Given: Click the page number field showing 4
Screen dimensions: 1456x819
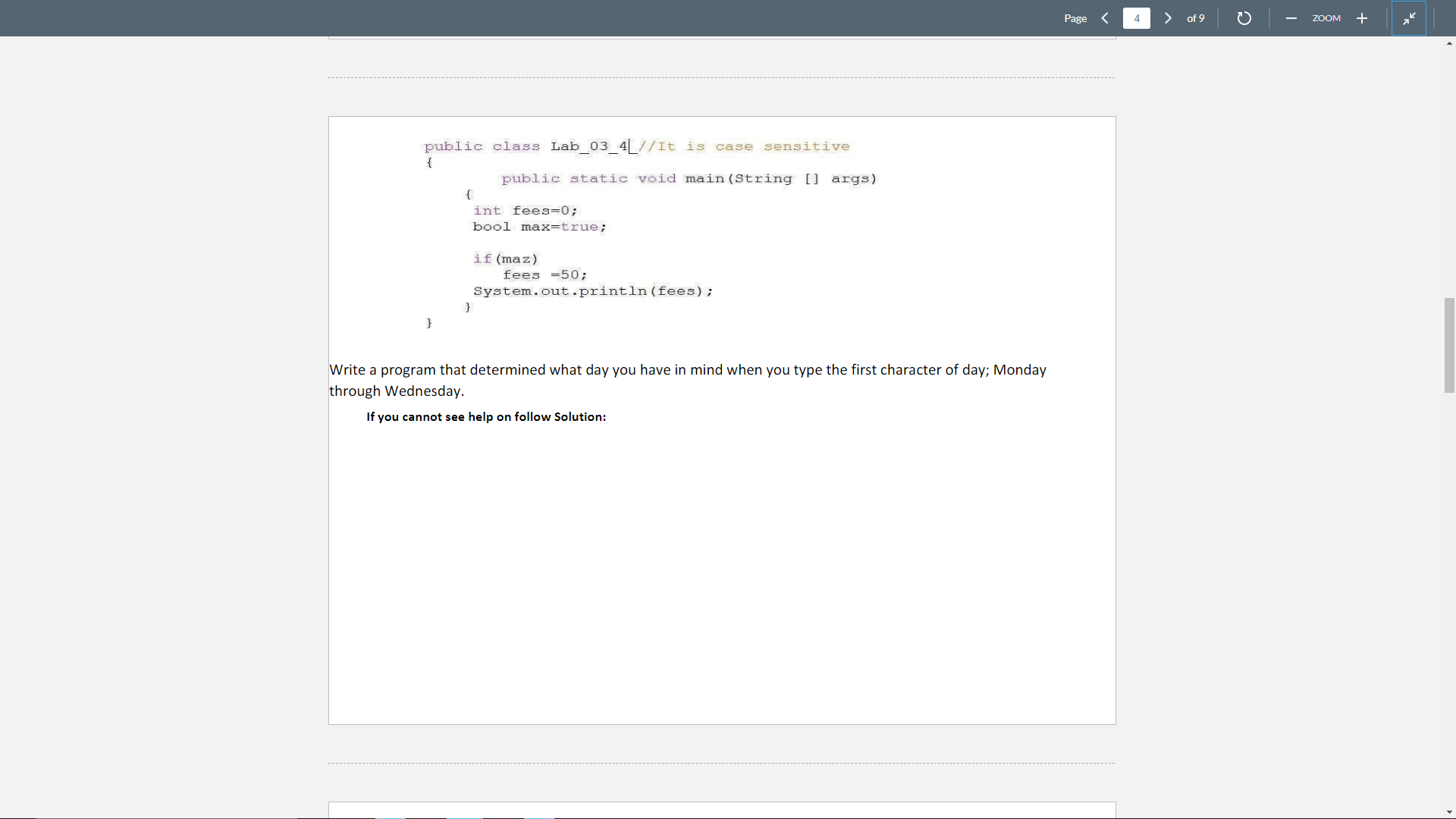Looking at the screenshot, I should tap(1136, 18).
